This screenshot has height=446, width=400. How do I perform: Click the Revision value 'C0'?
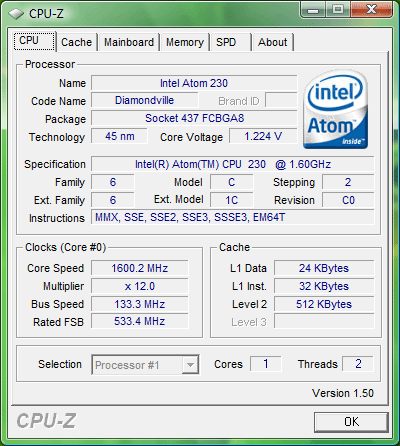point(348,200)
